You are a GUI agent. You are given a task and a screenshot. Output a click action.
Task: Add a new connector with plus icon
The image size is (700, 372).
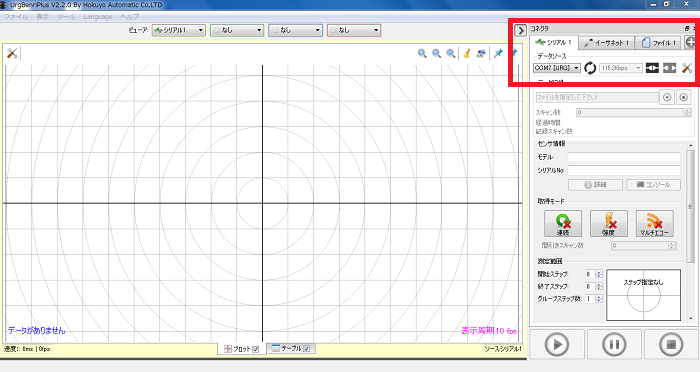pyautogui.click(x=690, y=42)
